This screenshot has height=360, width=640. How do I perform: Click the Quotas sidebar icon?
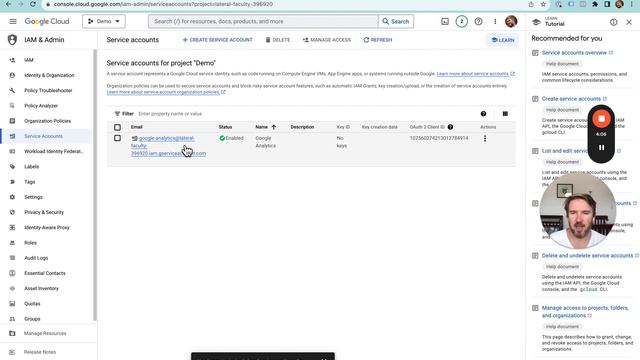click(12, 304)
